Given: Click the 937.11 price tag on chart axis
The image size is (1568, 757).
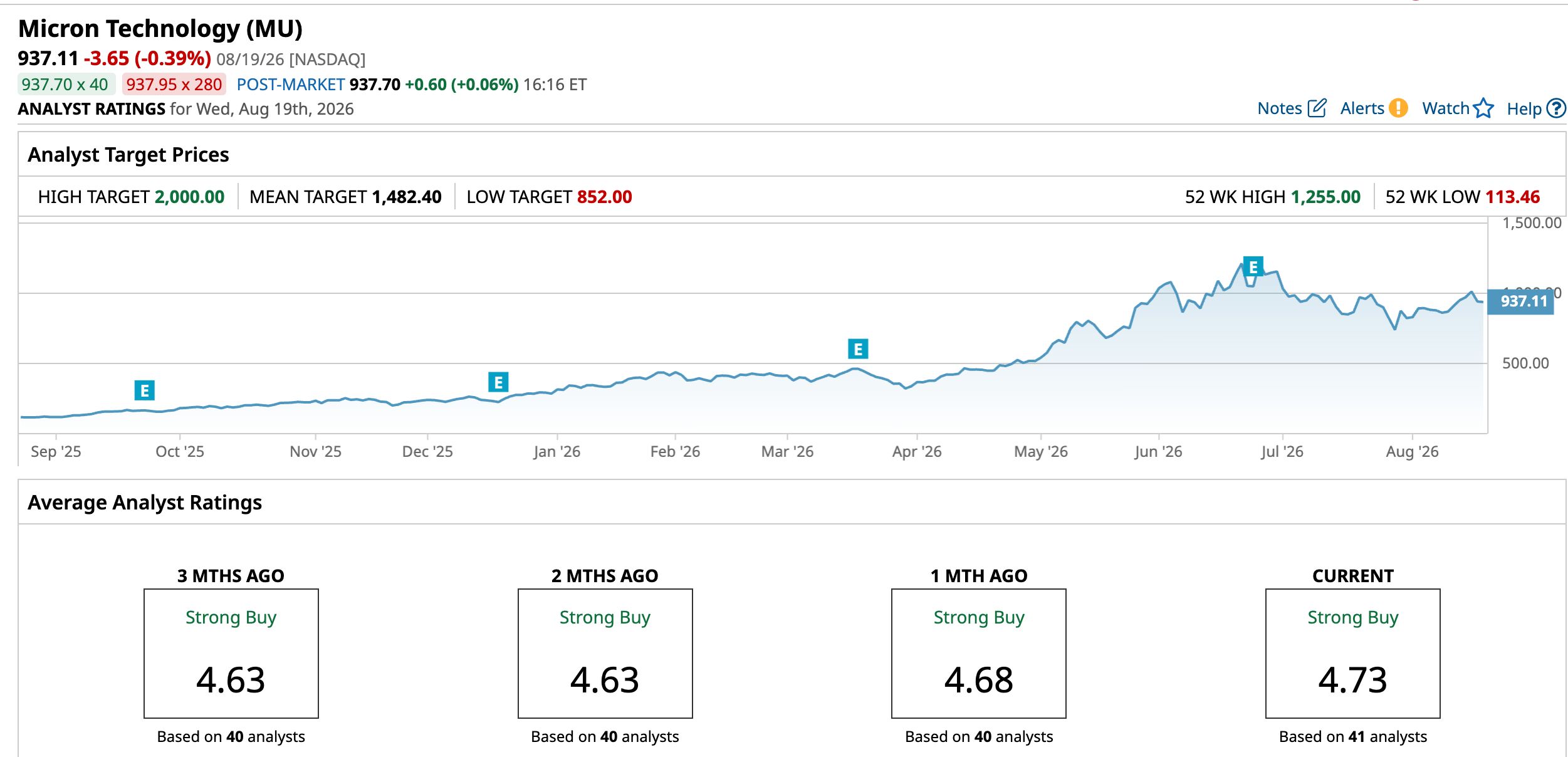Looking at the screenshot, I should [x=1520, y=301].
